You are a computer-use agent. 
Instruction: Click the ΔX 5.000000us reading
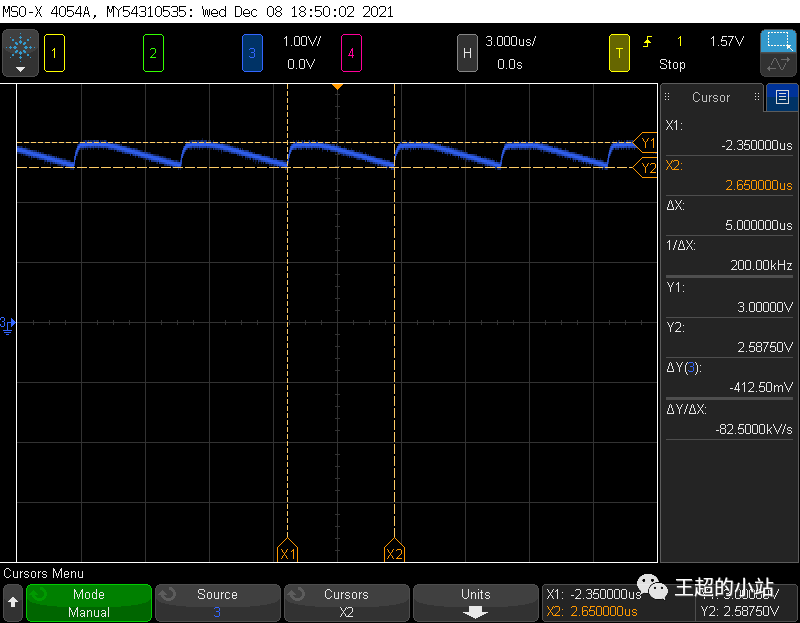[759, 225]
